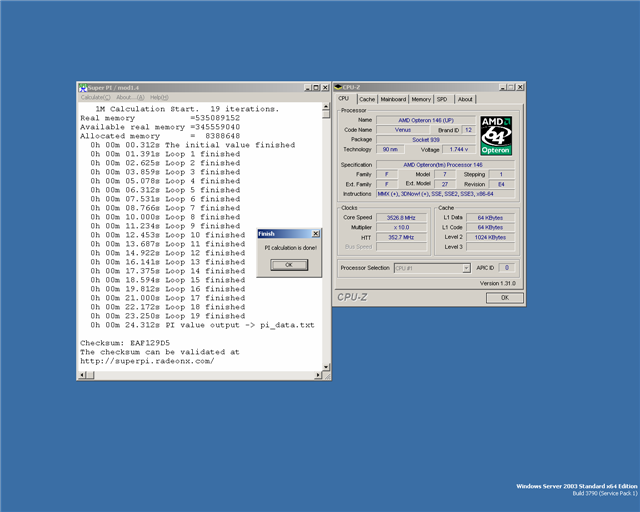Click the Revision value E4
The height and width of the screenshot is (512, 640).
point(502,184)
